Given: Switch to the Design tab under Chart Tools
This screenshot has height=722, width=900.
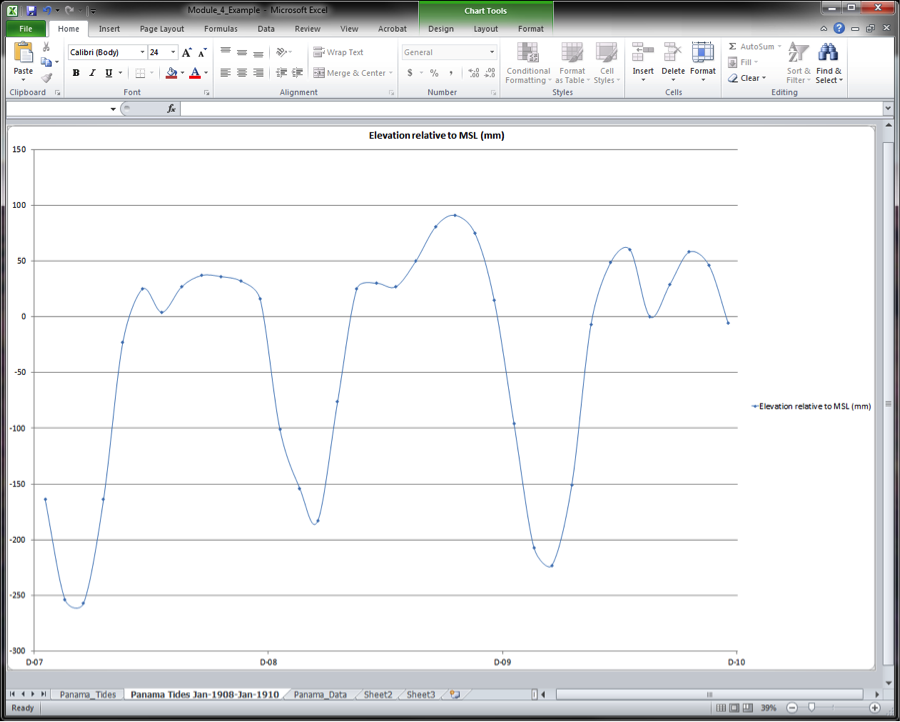Looking at the screenshot, I should pos(441,29).
